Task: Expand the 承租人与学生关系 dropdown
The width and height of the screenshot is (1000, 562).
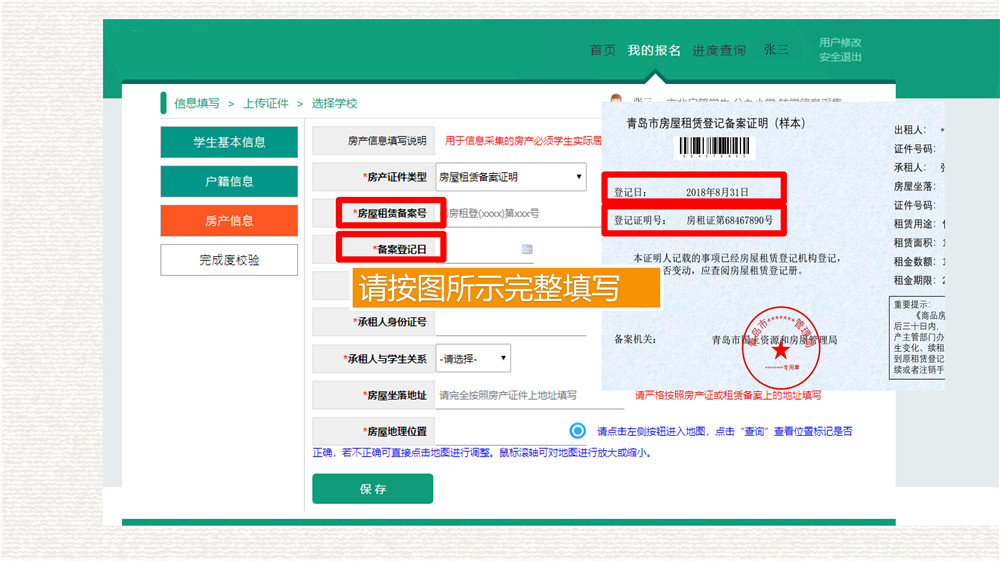Action: [x=473, y=359]
